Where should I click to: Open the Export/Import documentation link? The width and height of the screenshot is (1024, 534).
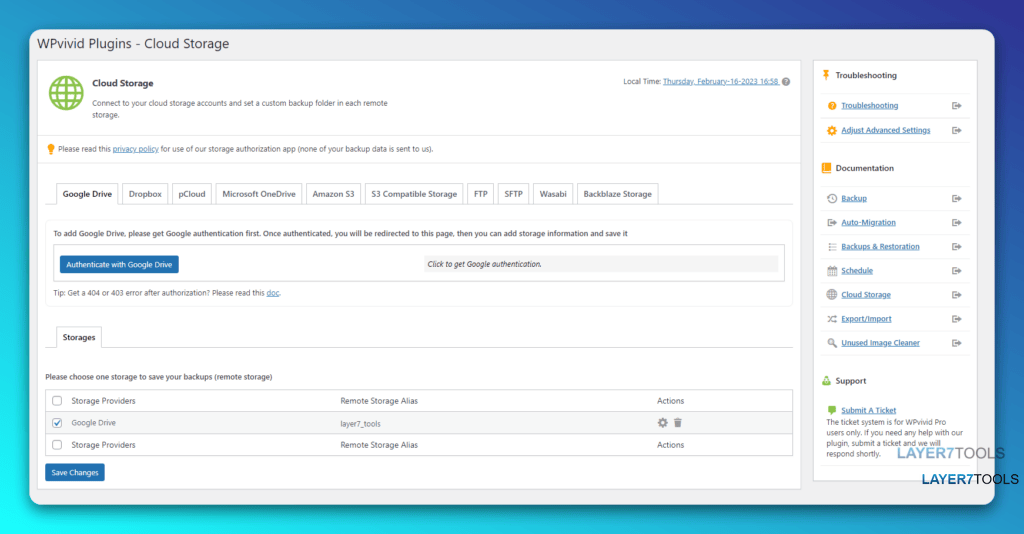coord(866,319)
